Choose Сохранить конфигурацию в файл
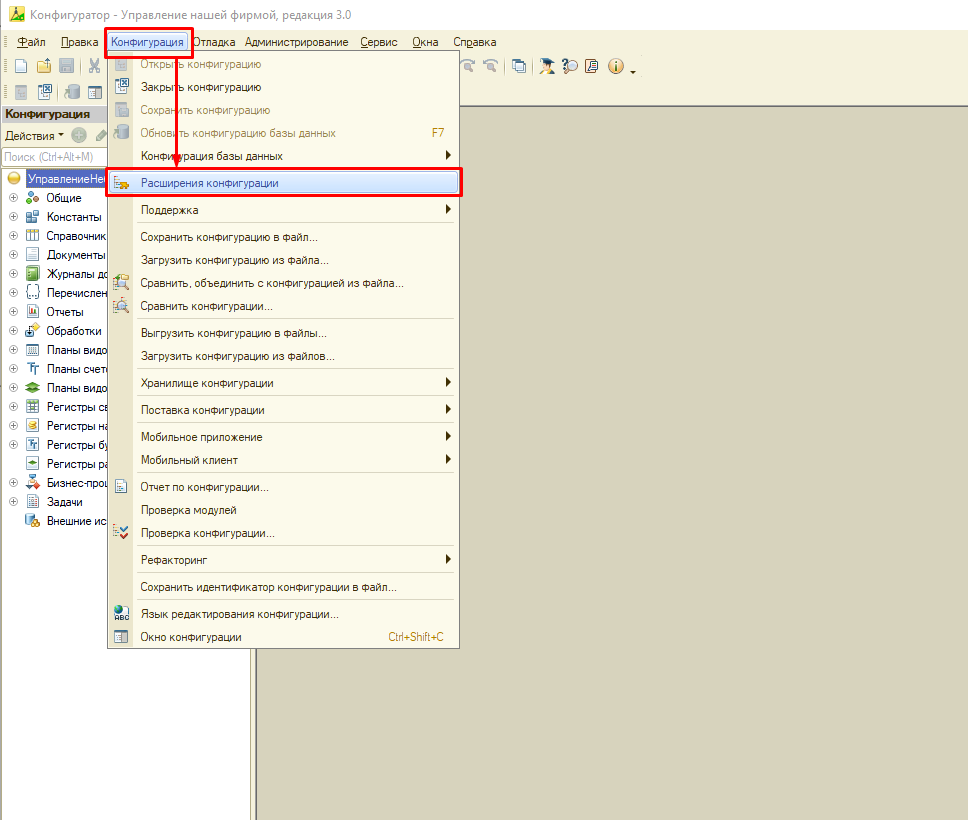This screenshot has width=968, height=820. coord(229,237)
